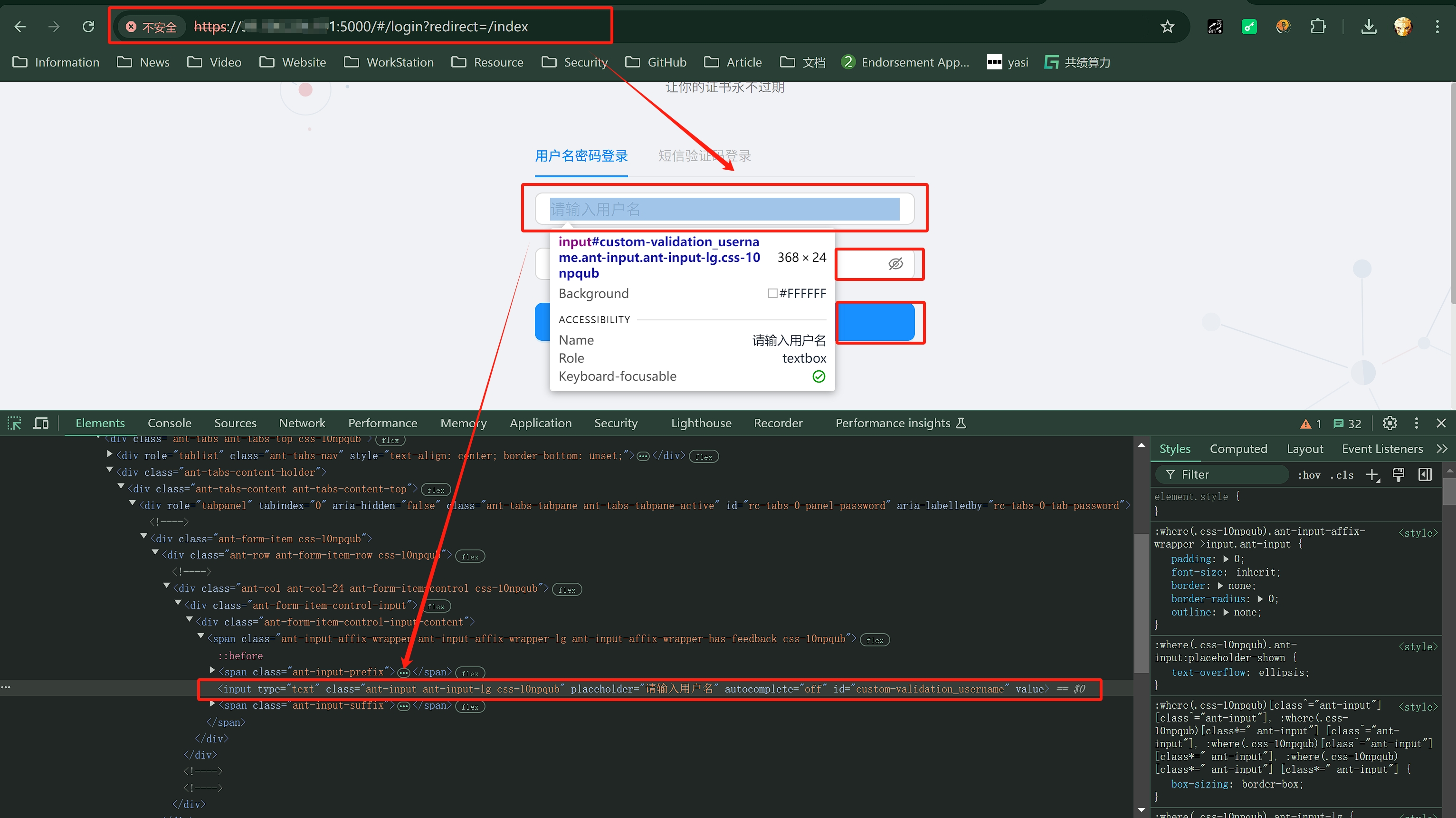
Task: Open DevTools settings gear
Action: pos(1389,423)
